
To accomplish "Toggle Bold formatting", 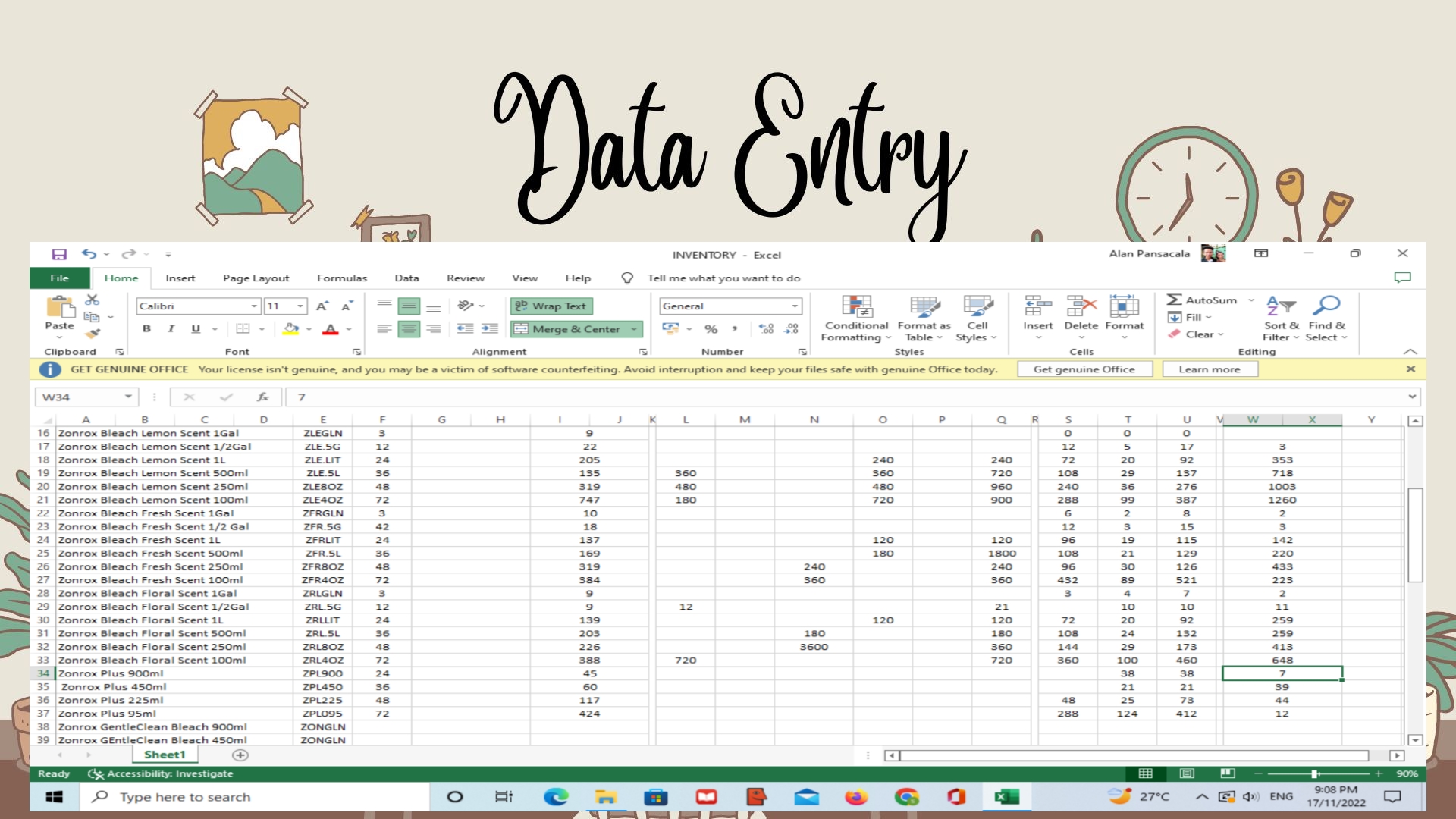I will 147,329.
